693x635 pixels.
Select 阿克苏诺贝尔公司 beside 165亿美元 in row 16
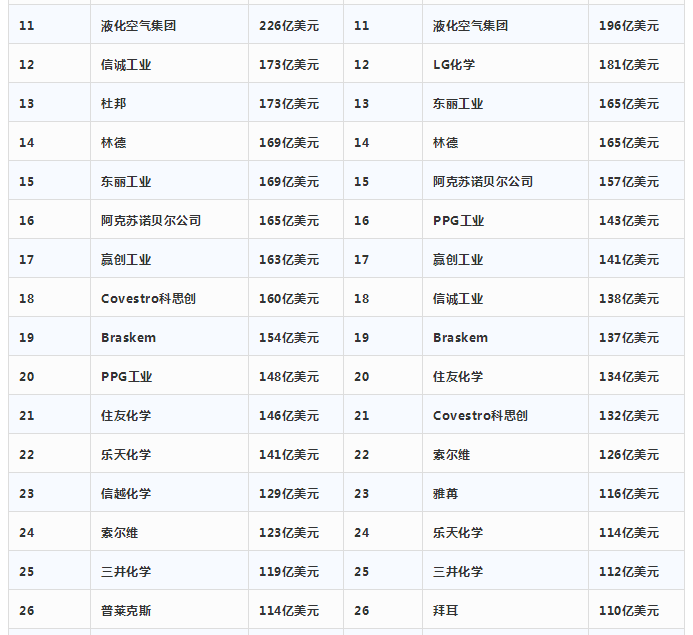151,221
